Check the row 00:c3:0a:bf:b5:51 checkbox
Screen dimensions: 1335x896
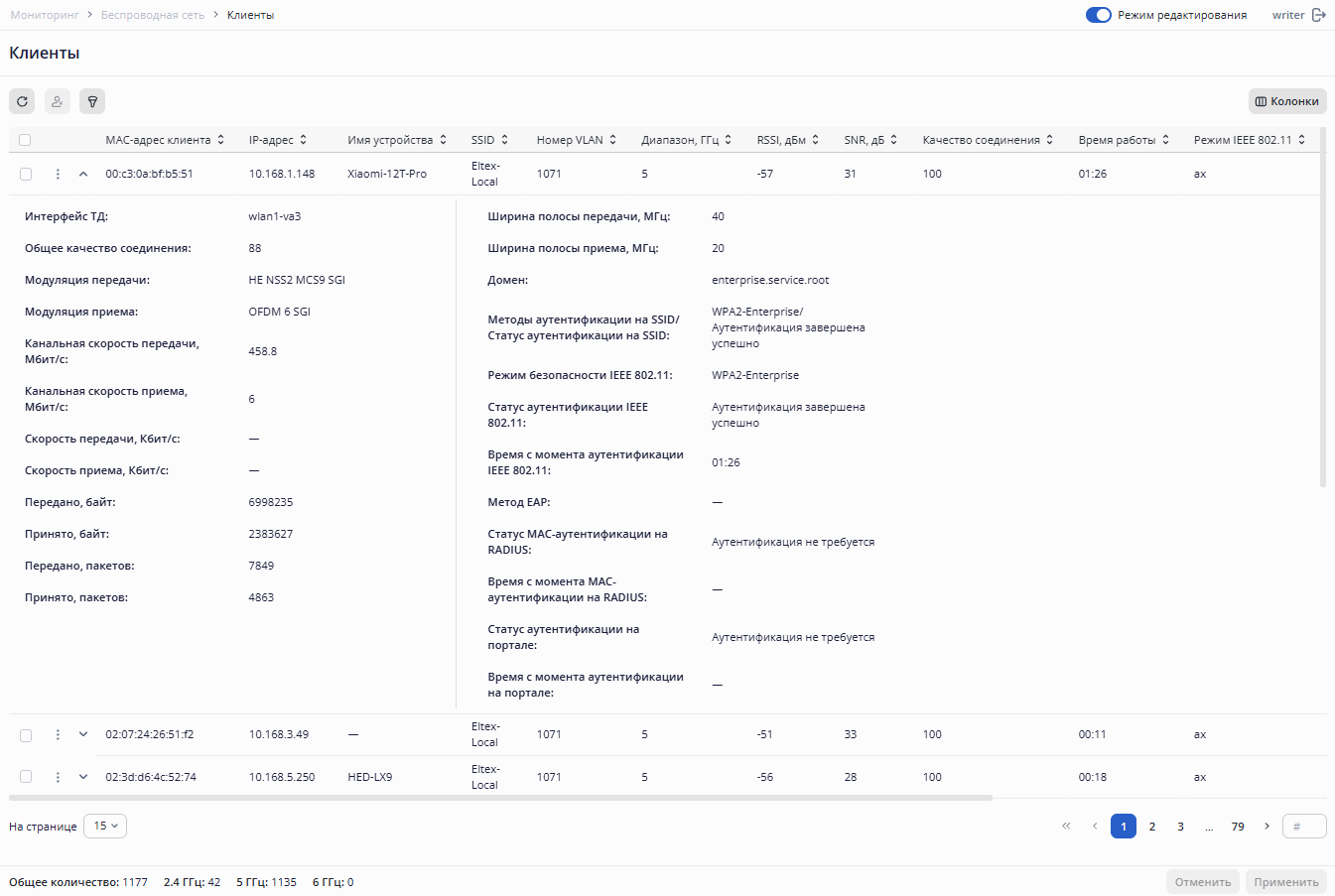[26, 174]
